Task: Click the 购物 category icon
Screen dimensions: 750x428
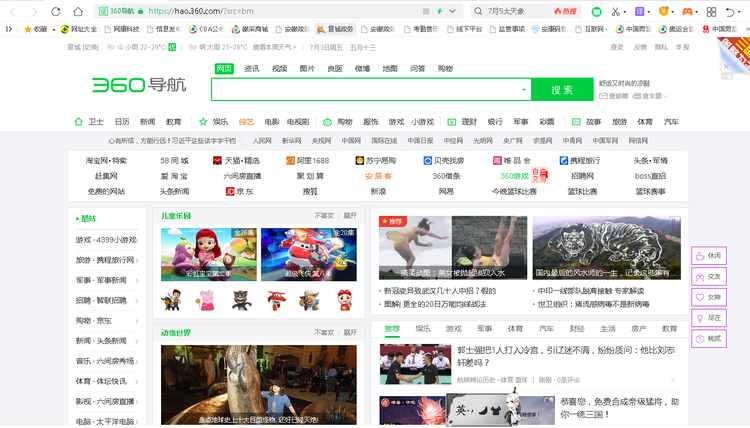Action: 327,122
